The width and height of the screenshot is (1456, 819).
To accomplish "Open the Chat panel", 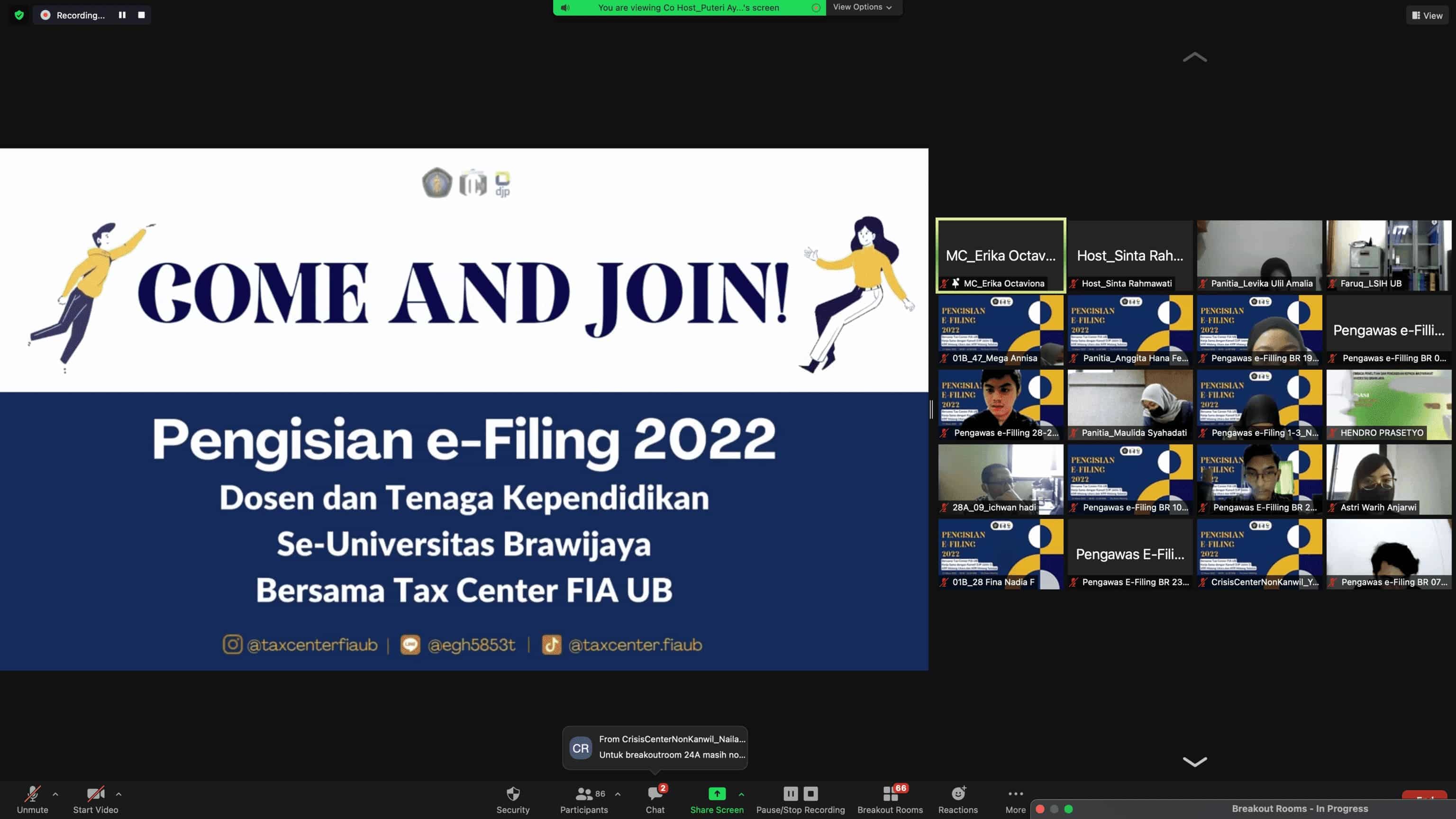I will [x=655, y=794].
